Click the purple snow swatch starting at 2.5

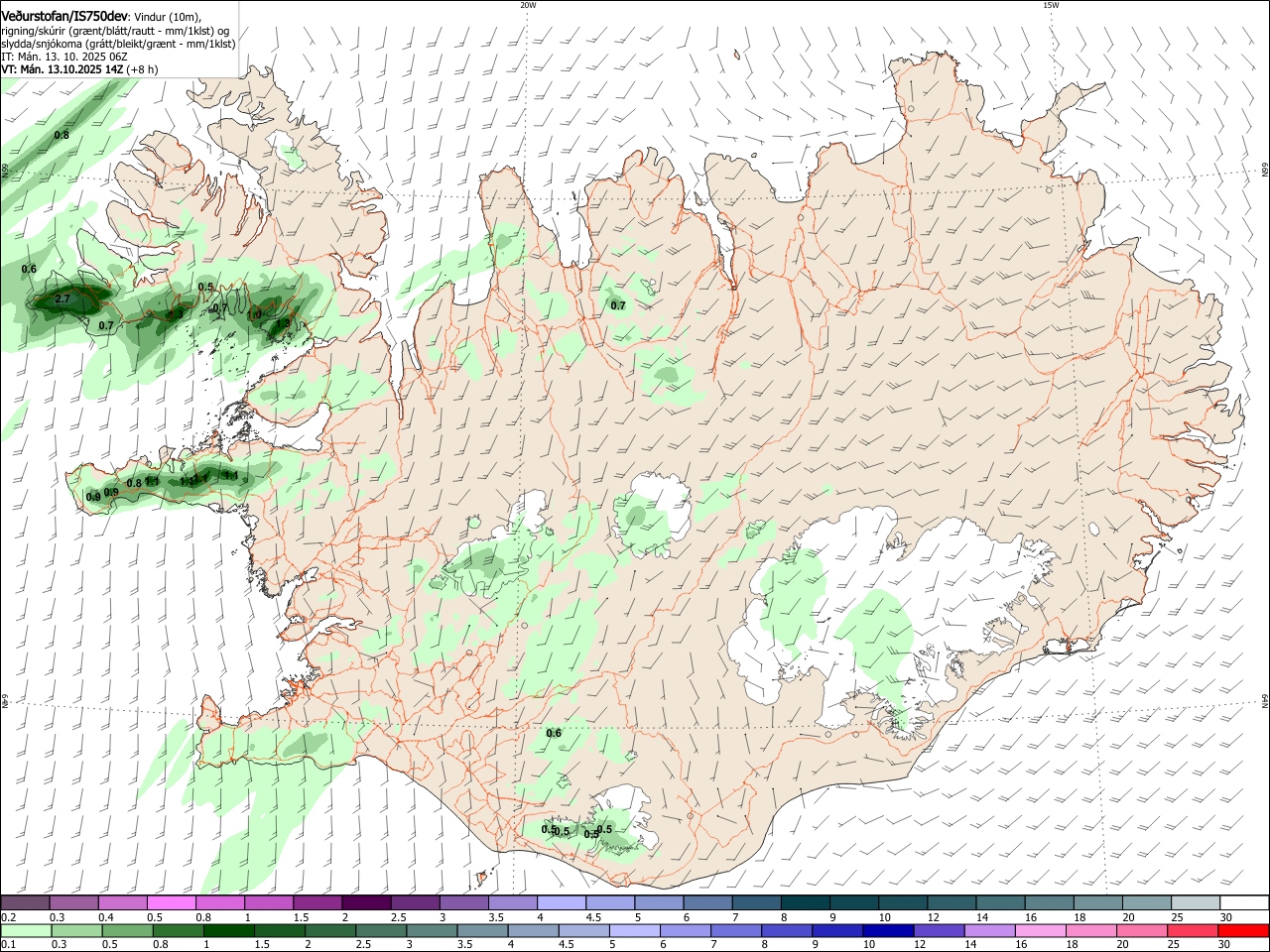click(x=414, y=902)
